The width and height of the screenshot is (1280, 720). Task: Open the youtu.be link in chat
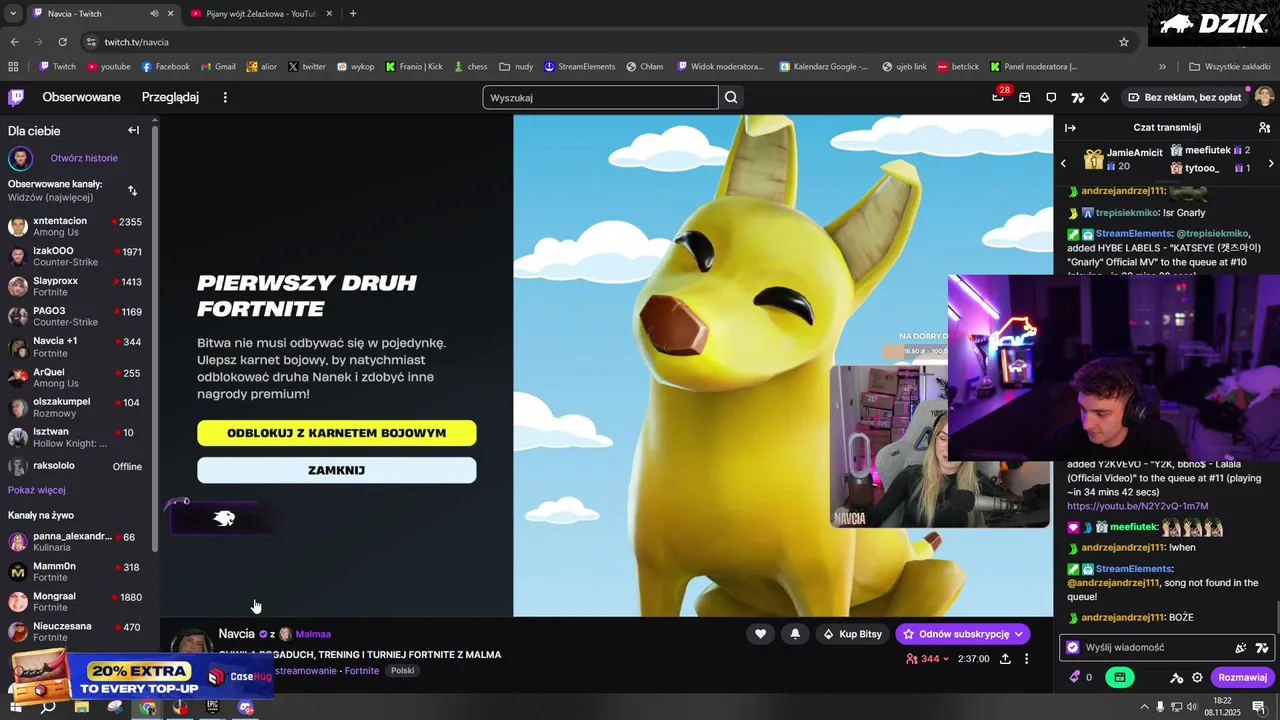click(1137, 506)
